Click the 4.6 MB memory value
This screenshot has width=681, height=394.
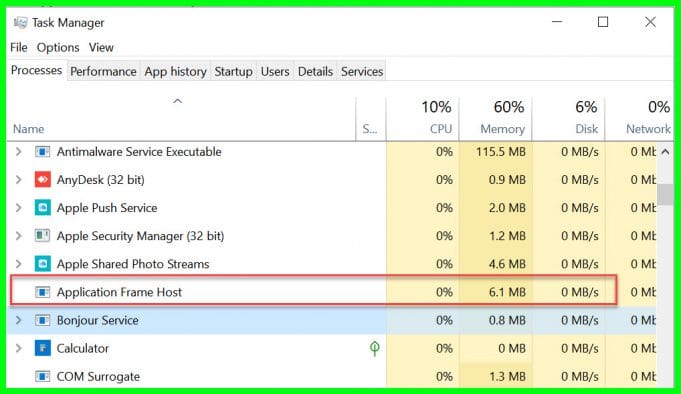pyautogui.click(x=507, y=264)
